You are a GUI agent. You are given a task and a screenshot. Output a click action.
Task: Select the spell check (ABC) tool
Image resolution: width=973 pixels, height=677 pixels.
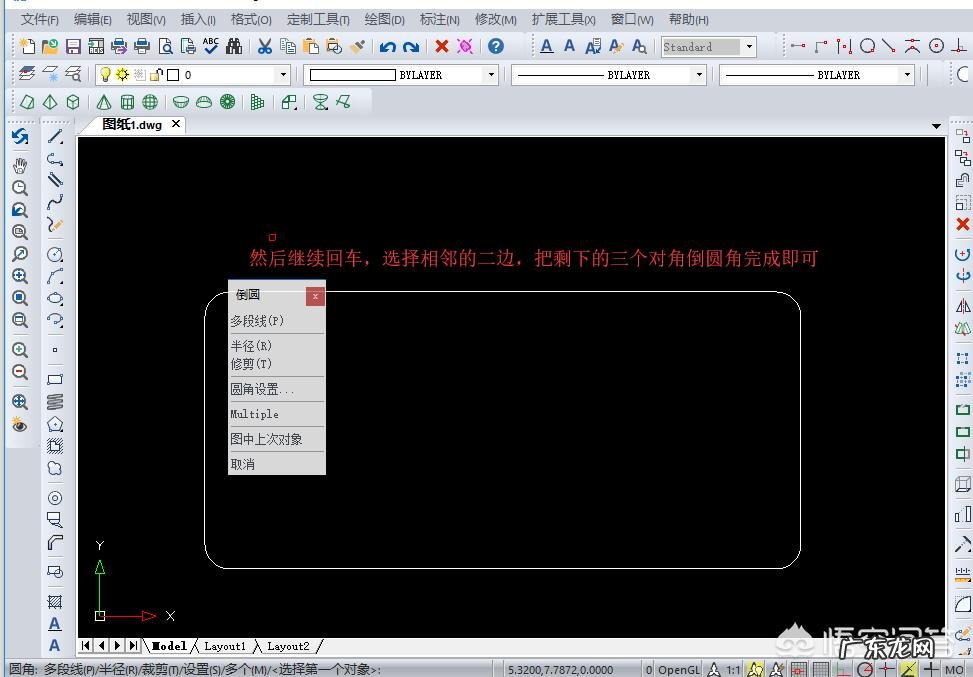point(211,45)
